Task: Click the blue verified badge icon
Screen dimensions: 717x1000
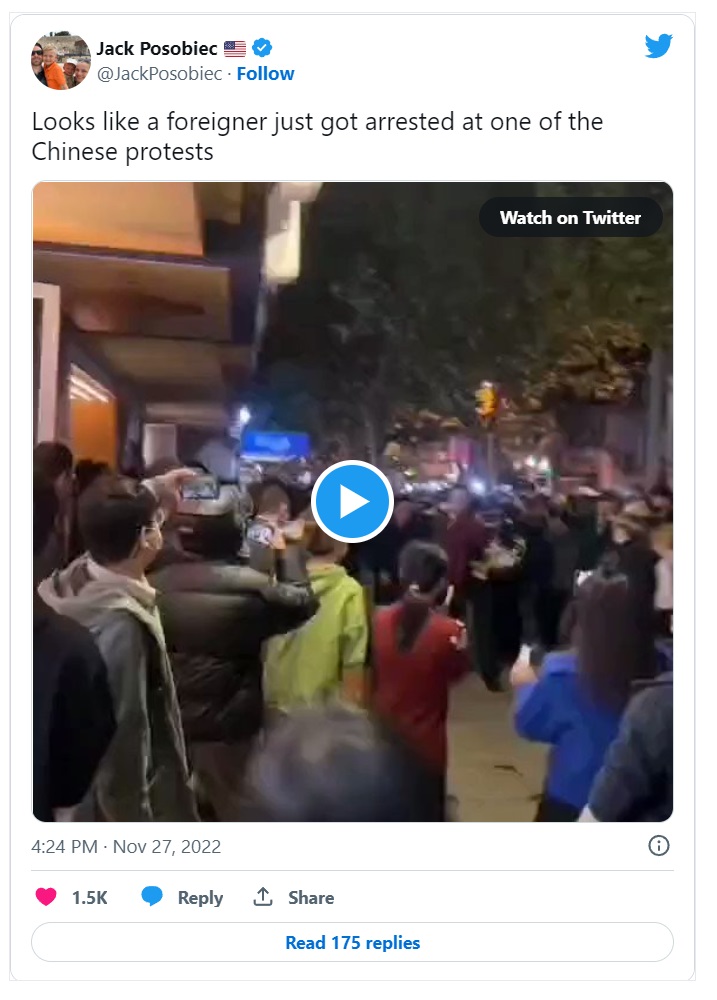Action: [x=262, y=48]
